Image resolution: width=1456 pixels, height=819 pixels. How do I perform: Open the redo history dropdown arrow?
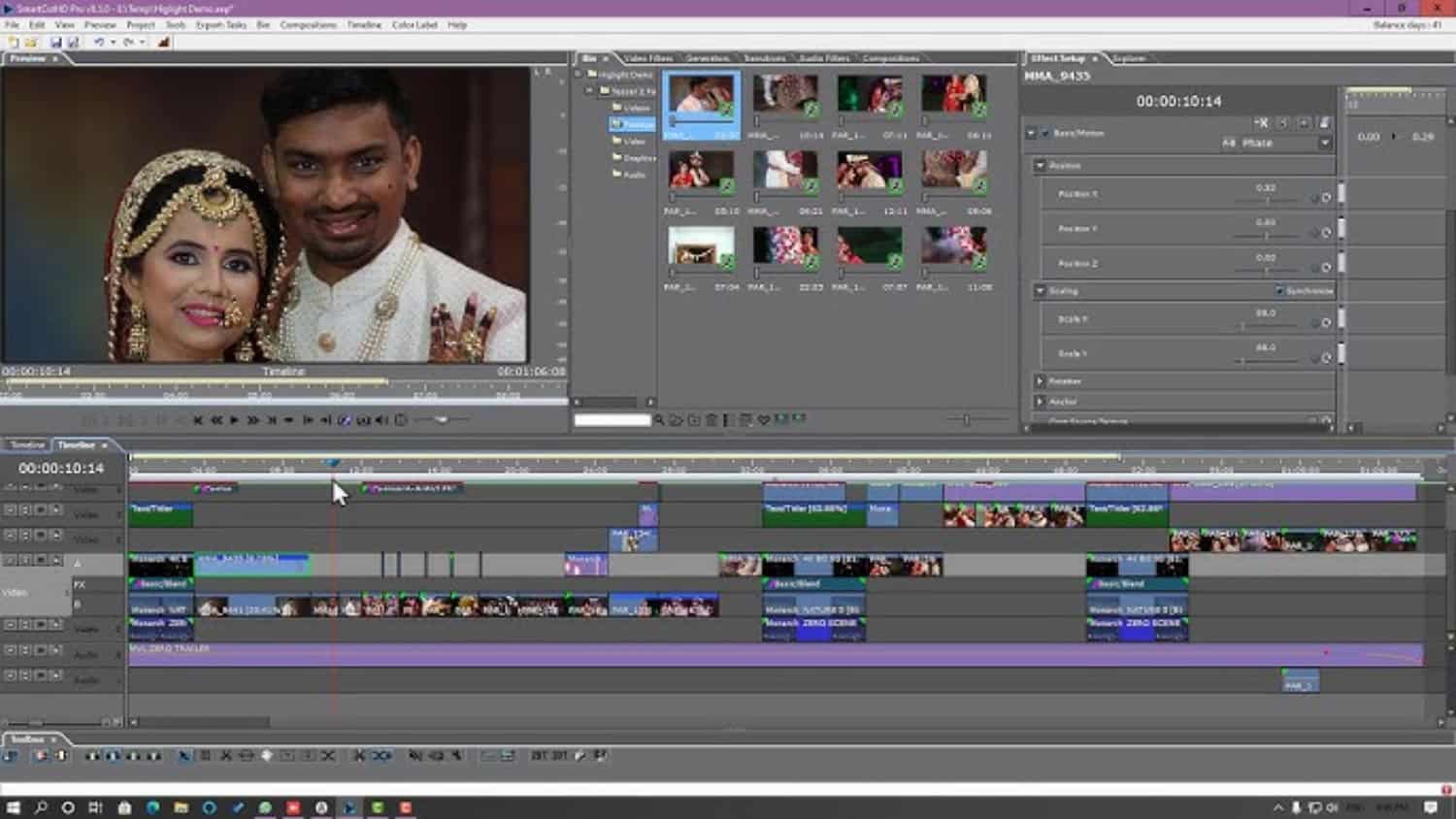[142, 43]
